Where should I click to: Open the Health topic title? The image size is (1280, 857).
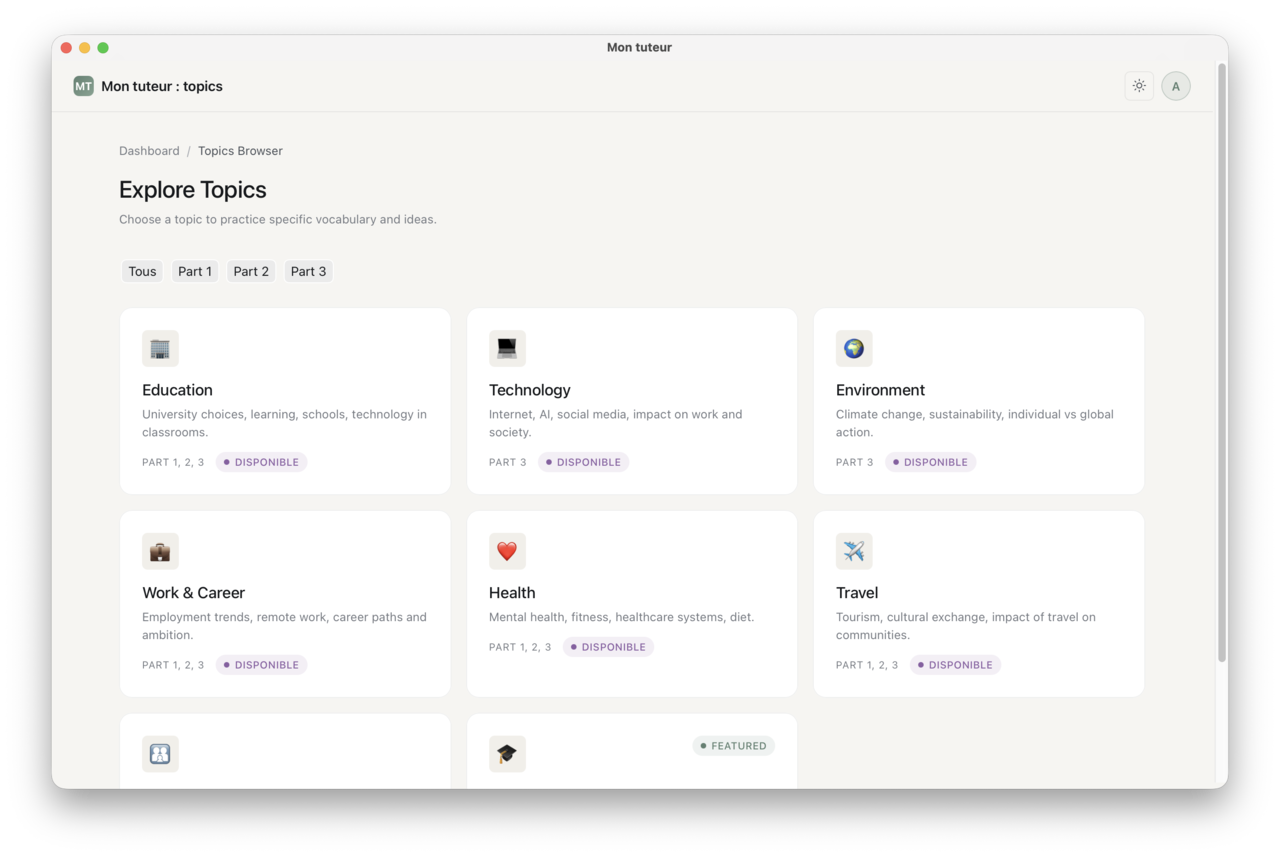[x=512, y=593]
